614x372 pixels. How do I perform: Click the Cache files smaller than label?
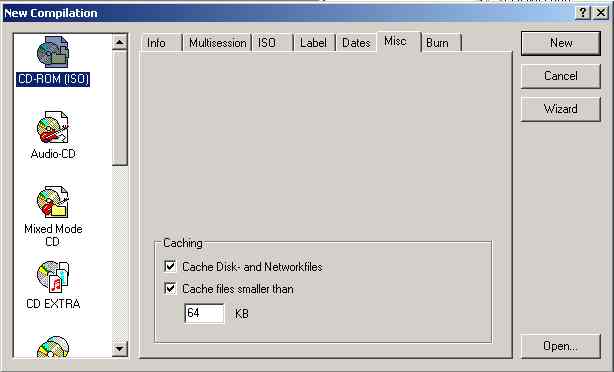(x=238, y=289)
